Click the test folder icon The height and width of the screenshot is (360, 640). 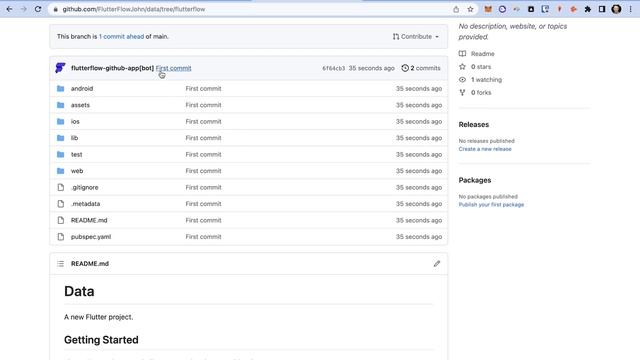pyautogui.click(x=60, y=154)
